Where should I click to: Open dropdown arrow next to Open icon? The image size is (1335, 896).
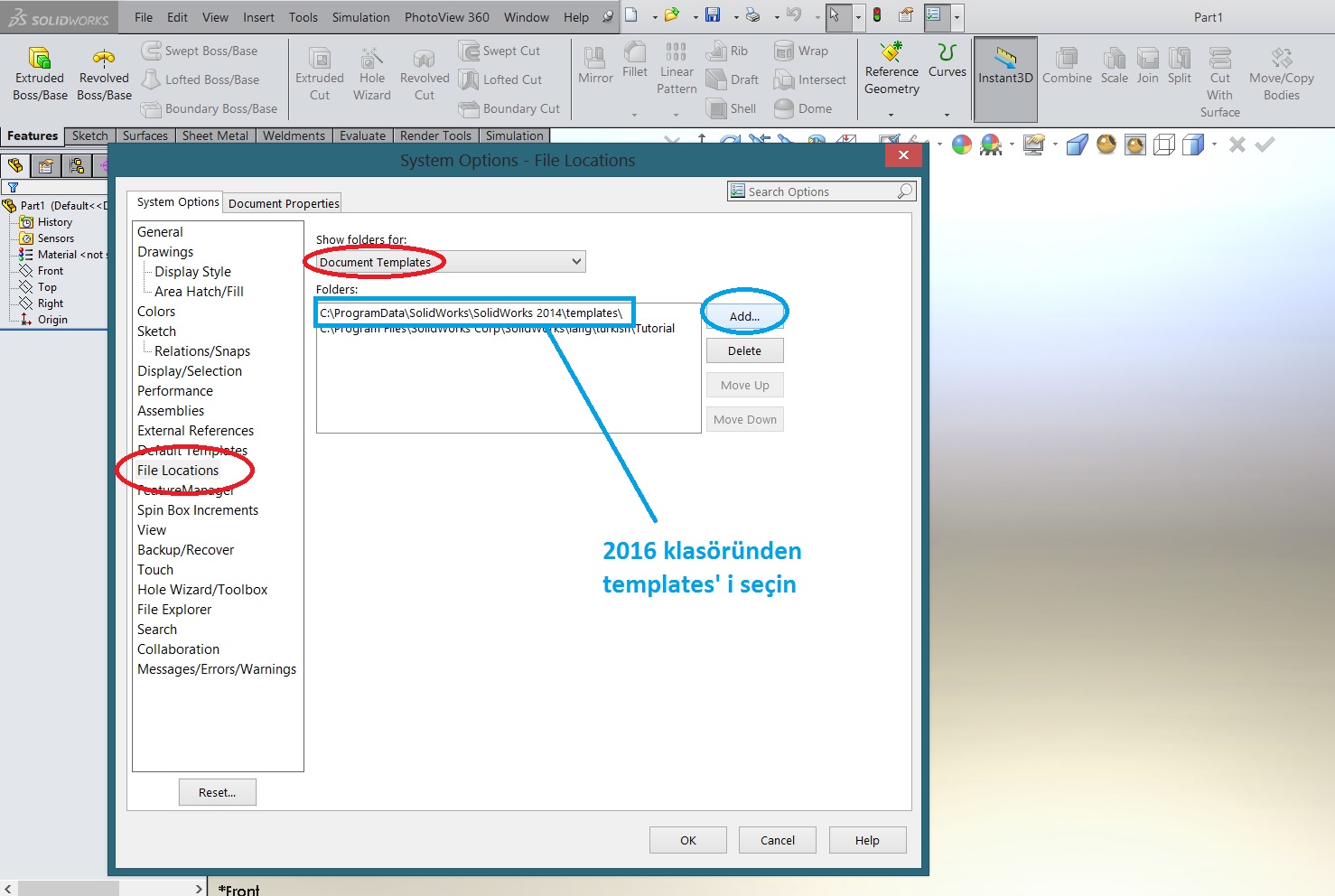pos(695,16)
